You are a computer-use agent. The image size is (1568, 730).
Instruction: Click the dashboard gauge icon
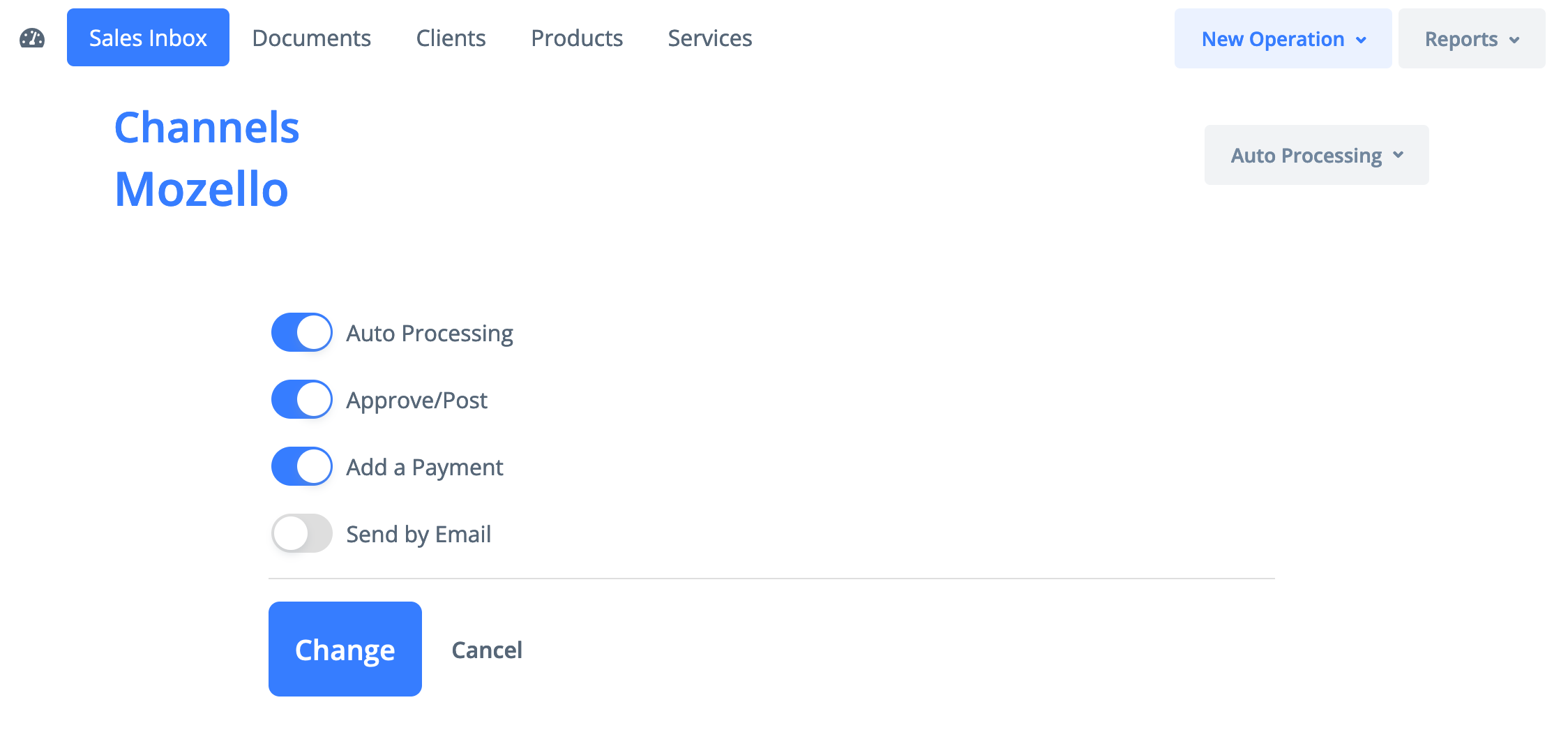(x=32, y=38)
